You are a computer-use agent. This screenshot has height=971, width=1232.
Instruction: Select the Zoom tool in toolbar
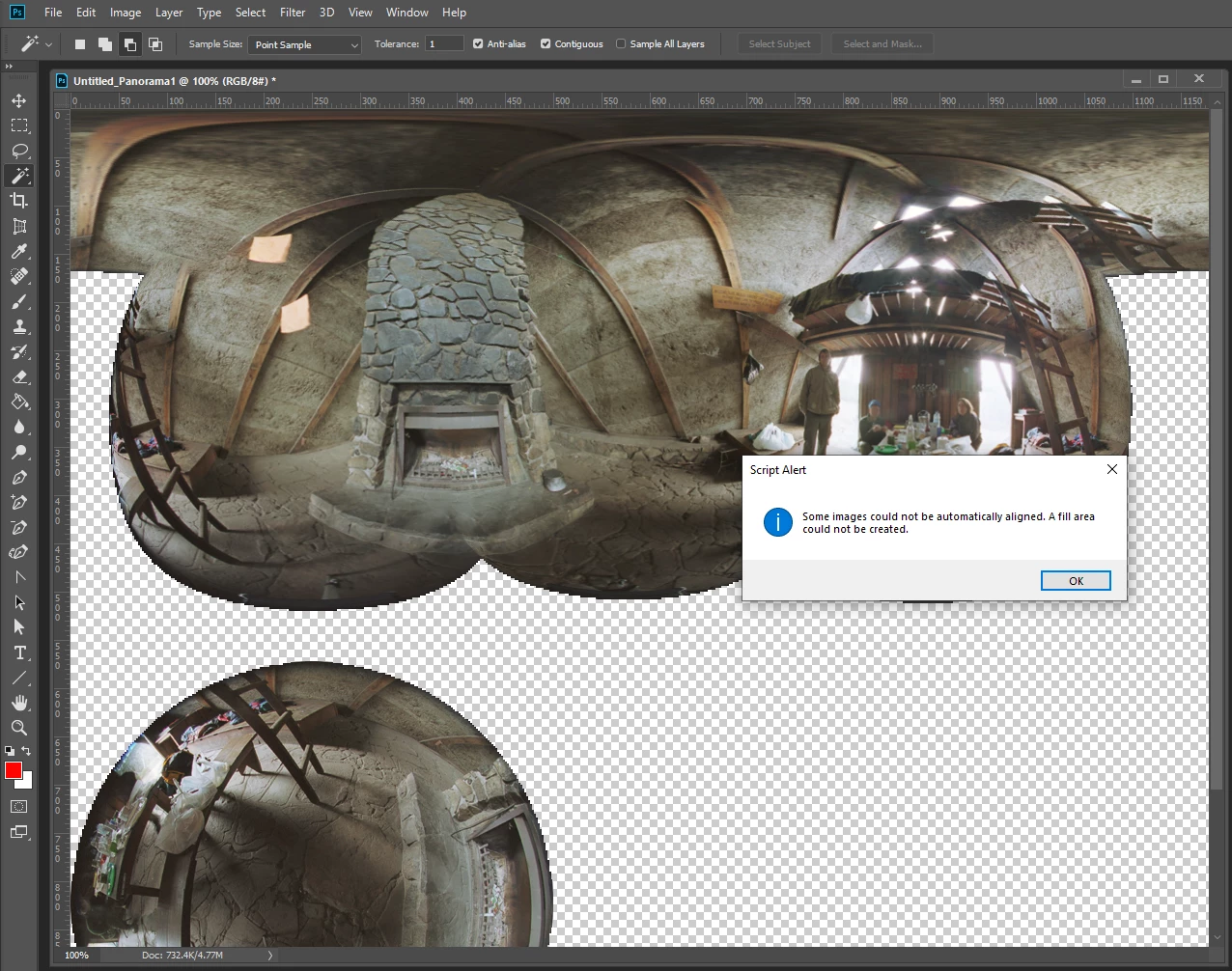point(19,728)
